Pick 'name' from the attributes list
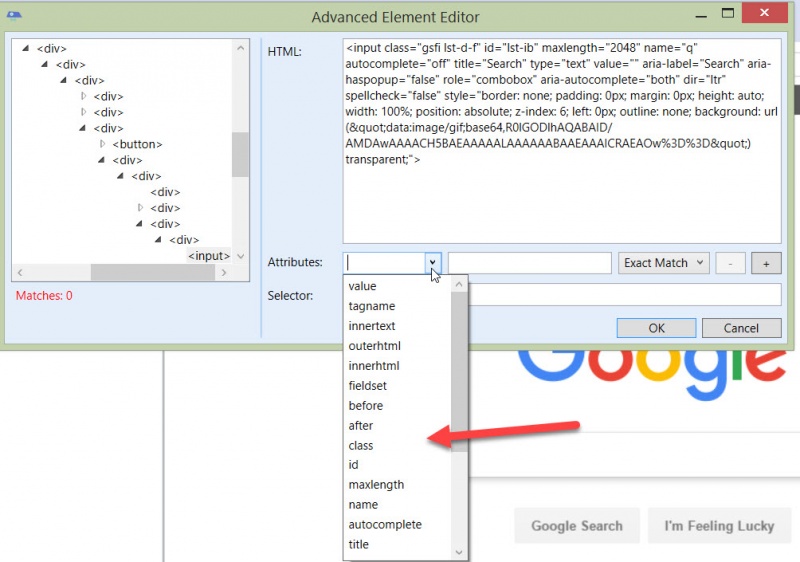The width and height of the screenshot is (800, 562). 363,504
